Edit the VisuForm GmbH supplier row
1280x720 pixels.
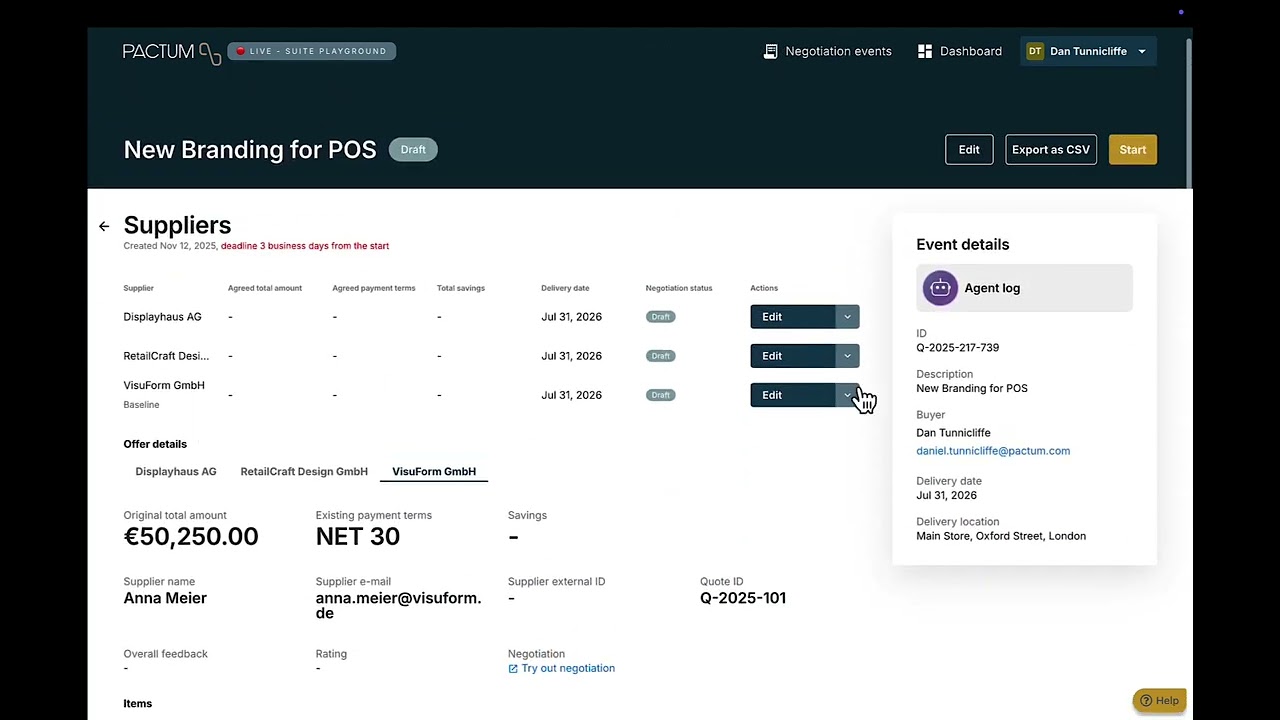pyautogui.click(x=793, y=395)
